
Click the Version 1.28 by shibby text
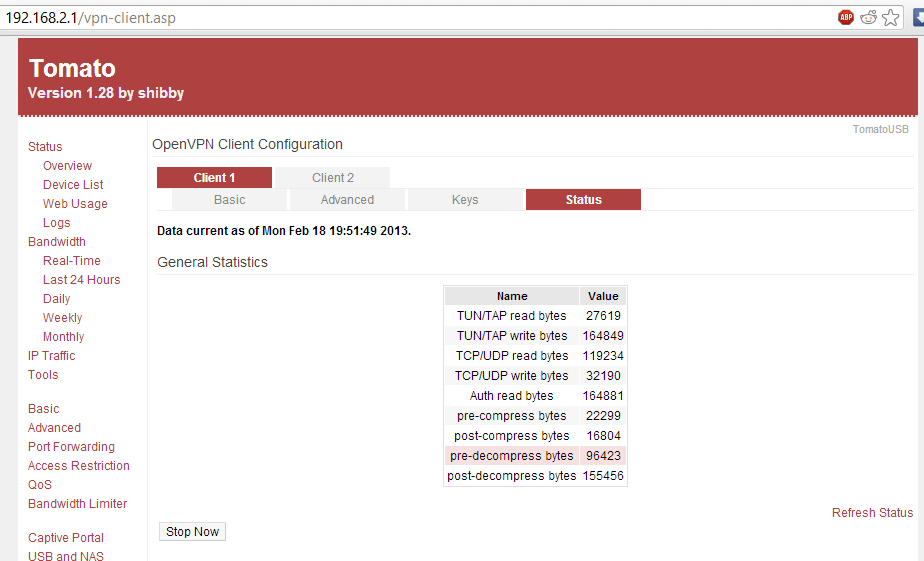105,93
